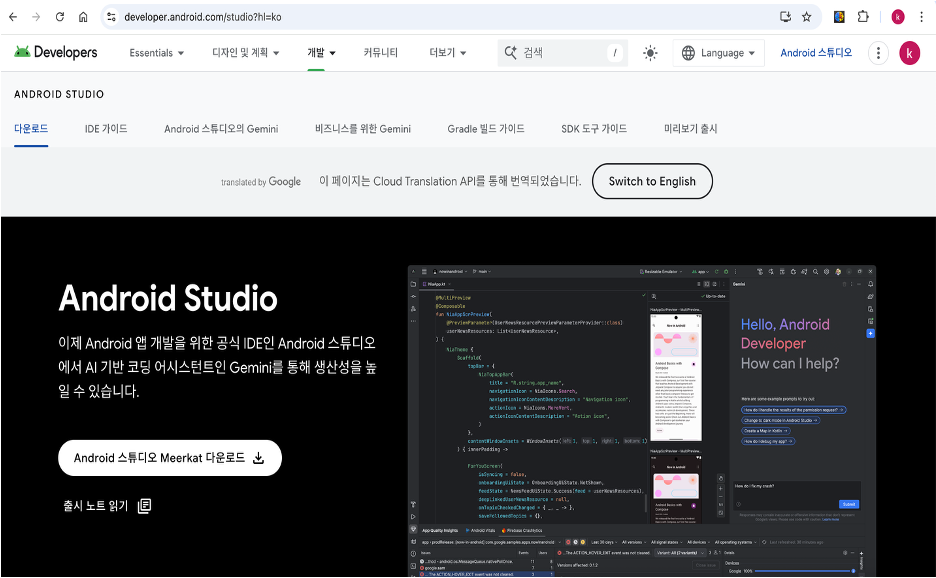
Task: Click the slash shortcut key in search box
Action: 615,53
